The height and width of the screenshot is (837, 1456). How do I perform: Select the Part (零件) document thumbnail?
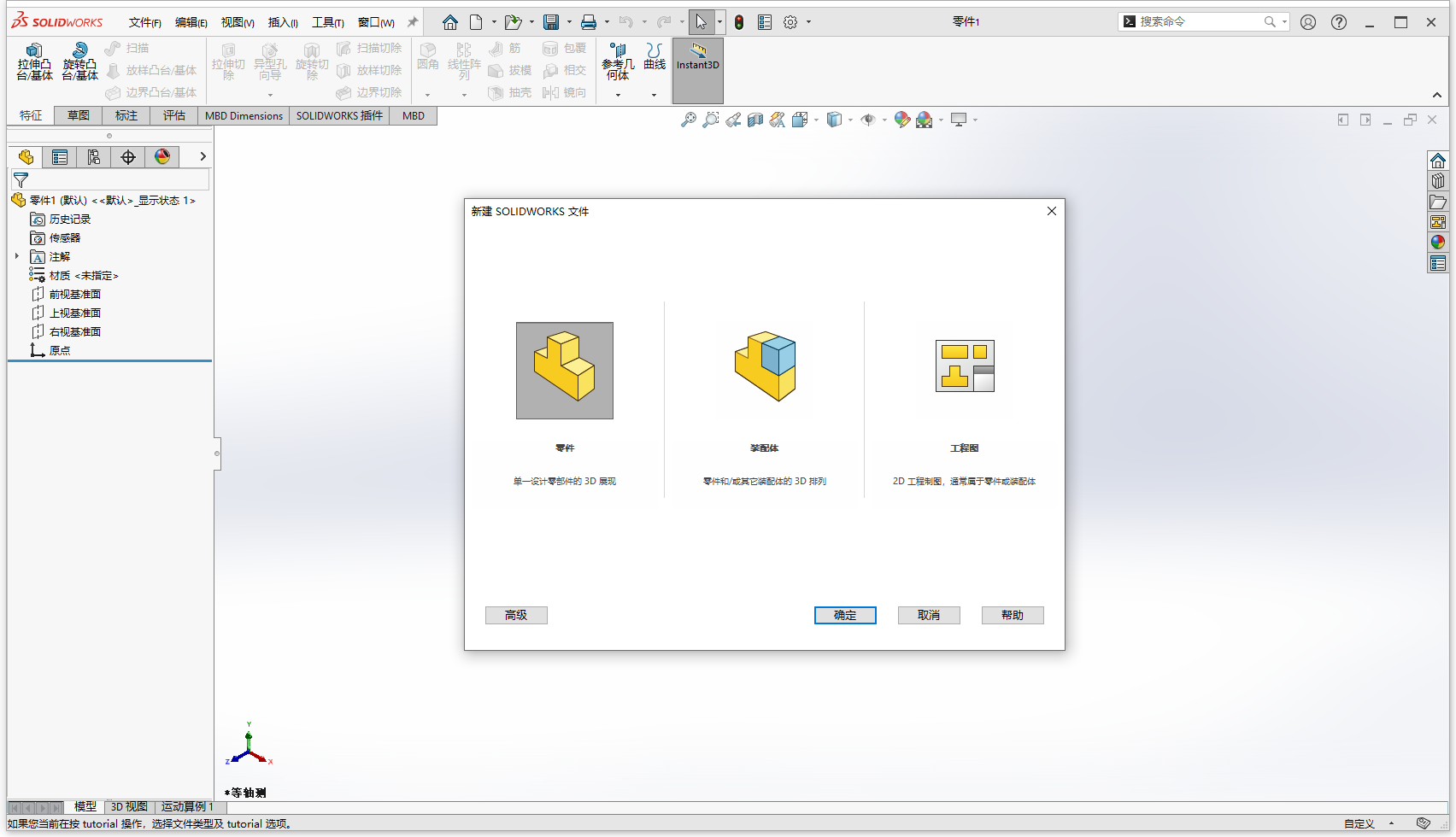coord(565,371)
